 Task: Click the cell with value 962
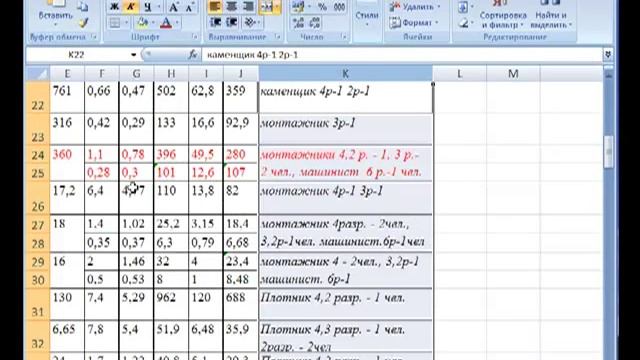click(x=171, y=304)
